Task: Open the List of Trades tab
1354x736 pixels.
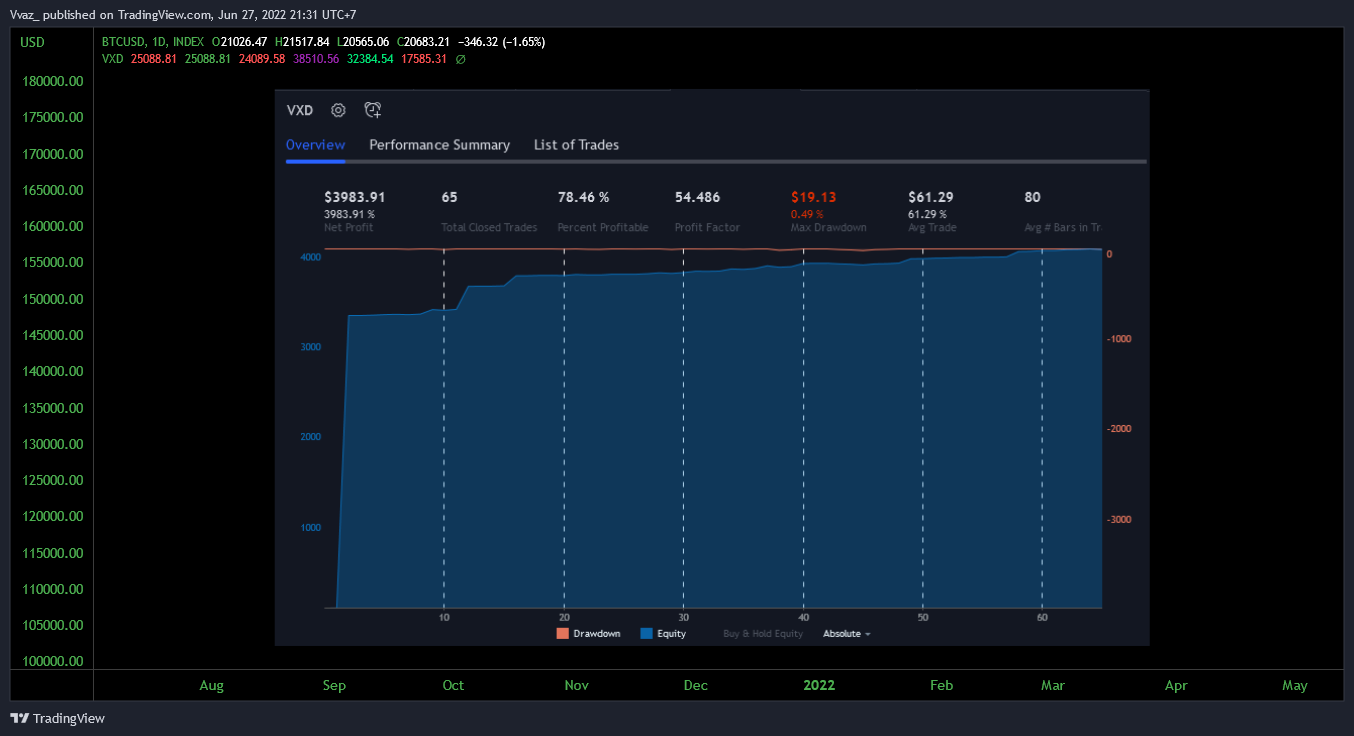Action: pyautogui.click(x=576, y=145)
